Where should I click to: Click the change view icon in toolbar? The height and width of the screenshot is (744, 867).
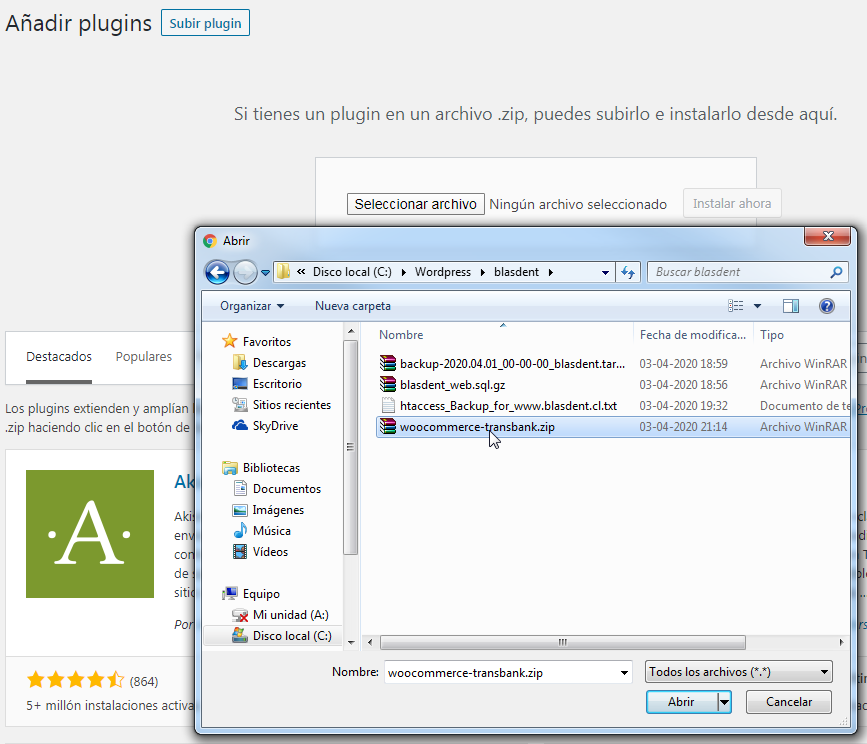click(736, 306)
